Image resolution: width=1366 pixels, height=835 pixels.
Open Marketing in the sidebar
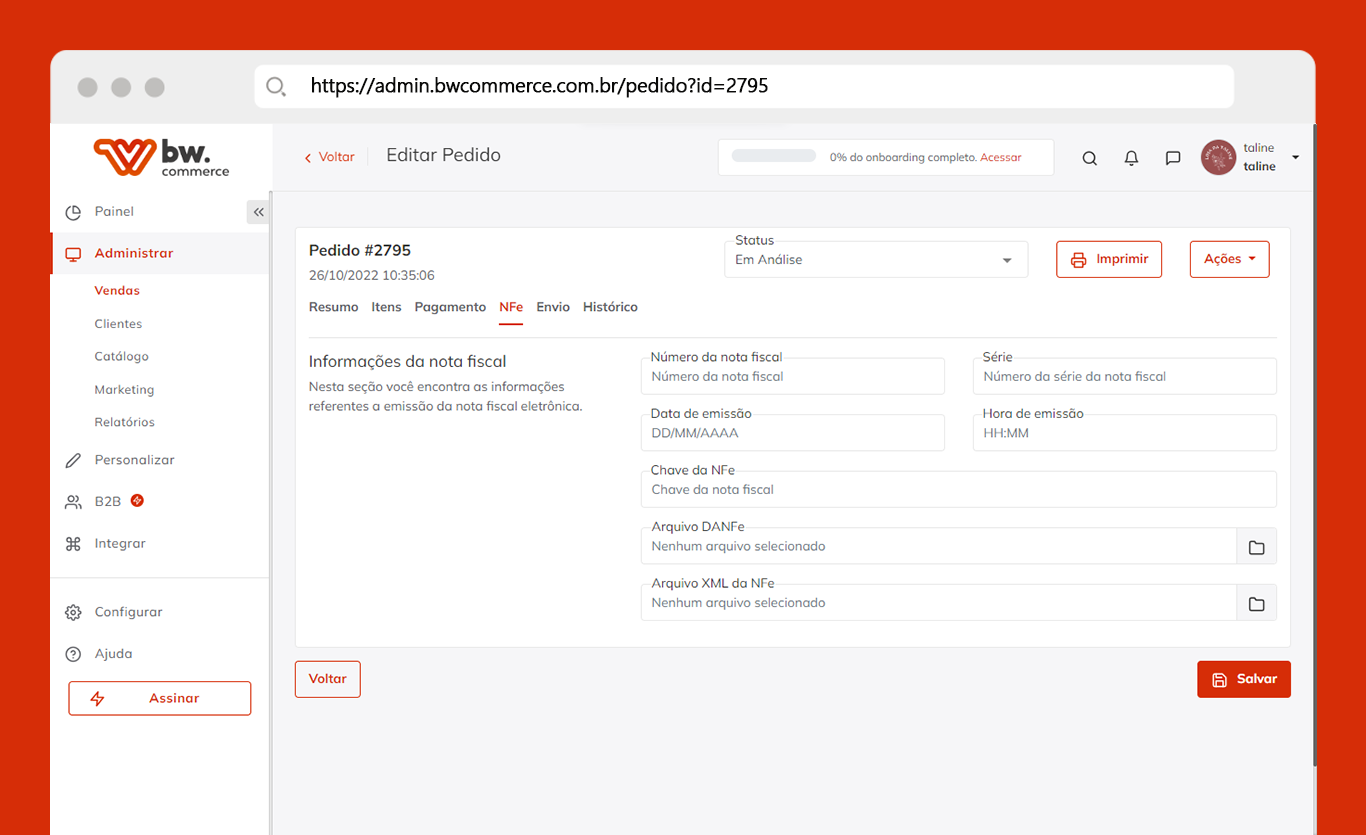click(124, 390)
